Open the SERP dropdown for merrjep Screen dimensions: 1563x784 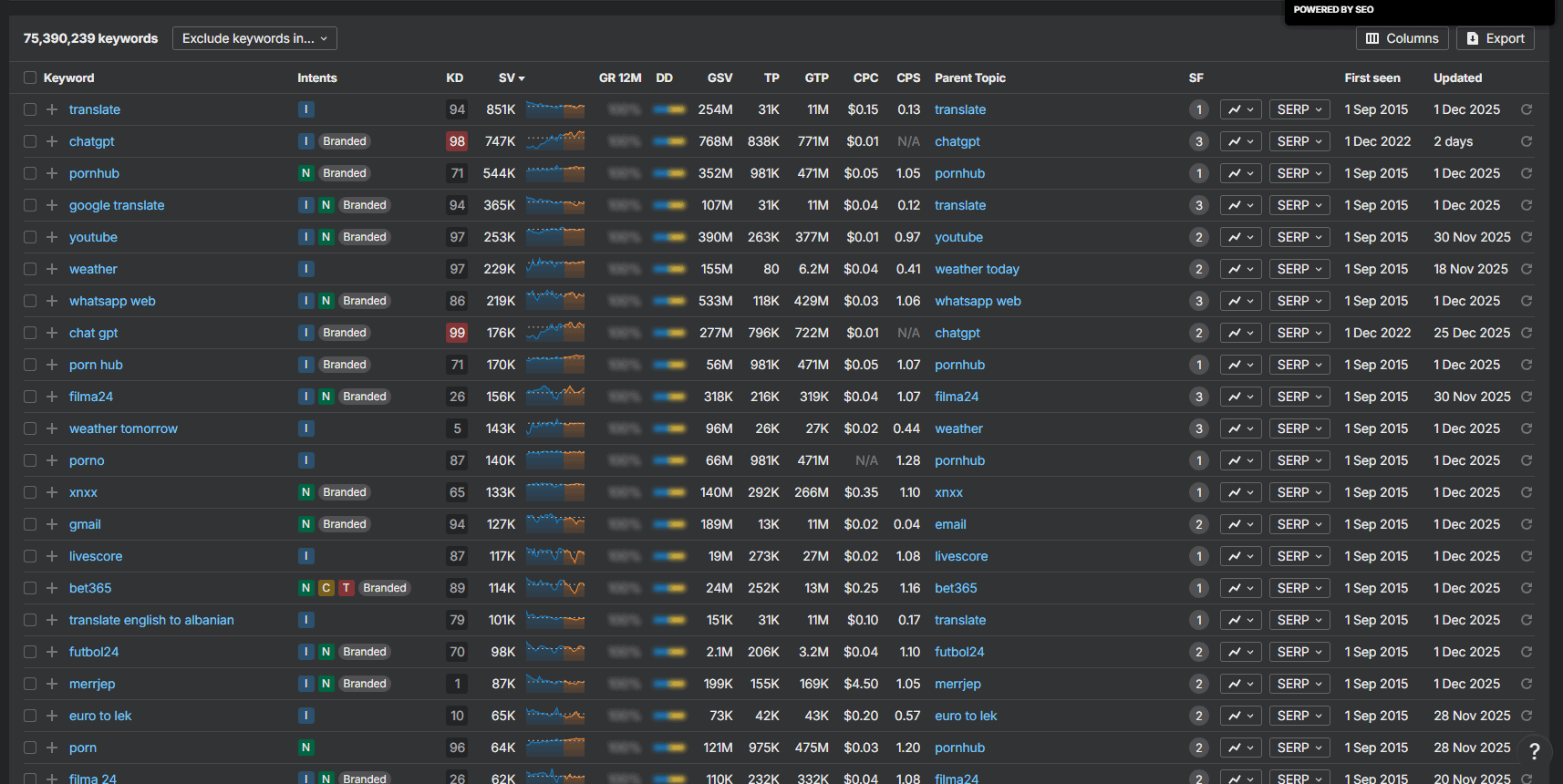(1299, 684)
